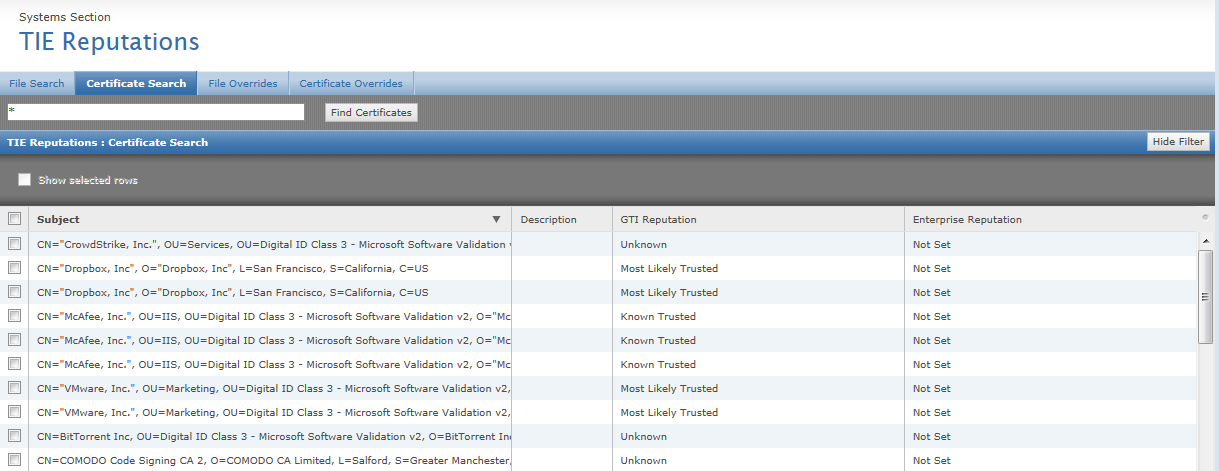The width and height of the screenshot is (1219, 471).
Task: Select the COMODO Code Signing CA 2 subject
Action: 270,460
